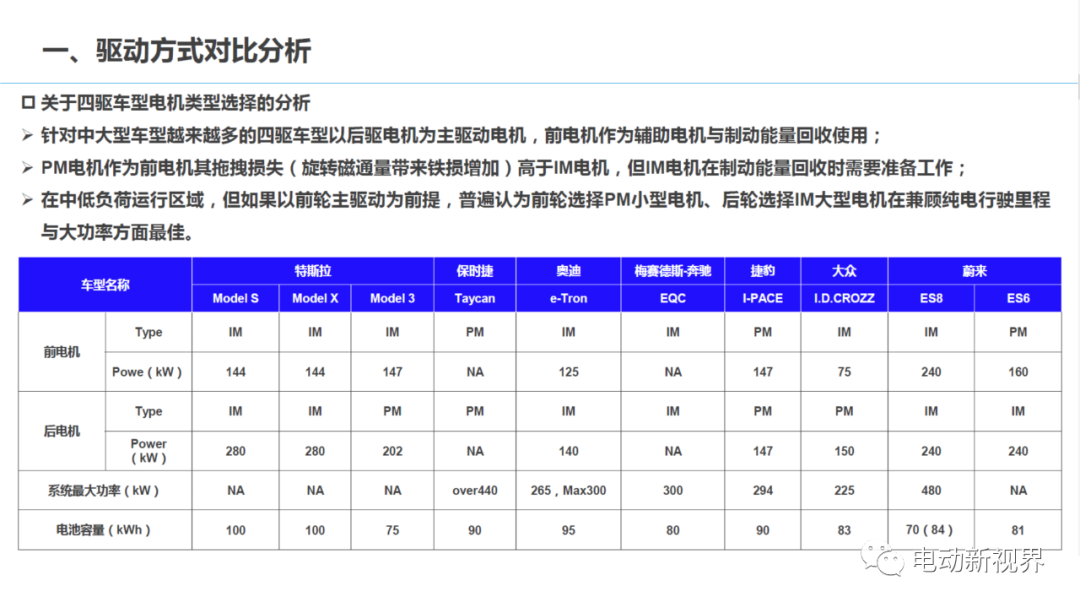Click the 后电机 row label

click(x=62, y=431)
